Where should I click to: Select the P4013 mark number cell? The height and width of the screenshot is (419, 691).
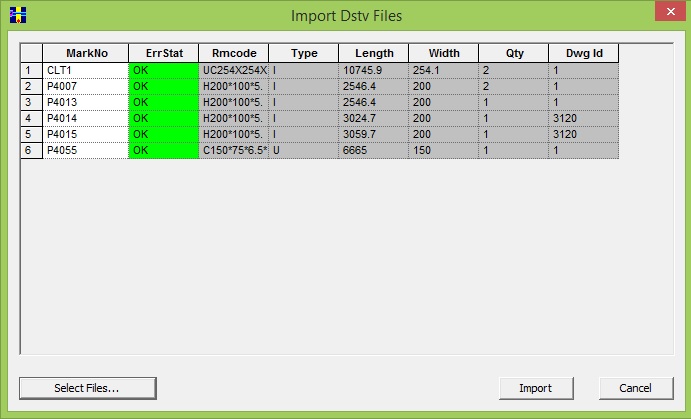point(85,102)
